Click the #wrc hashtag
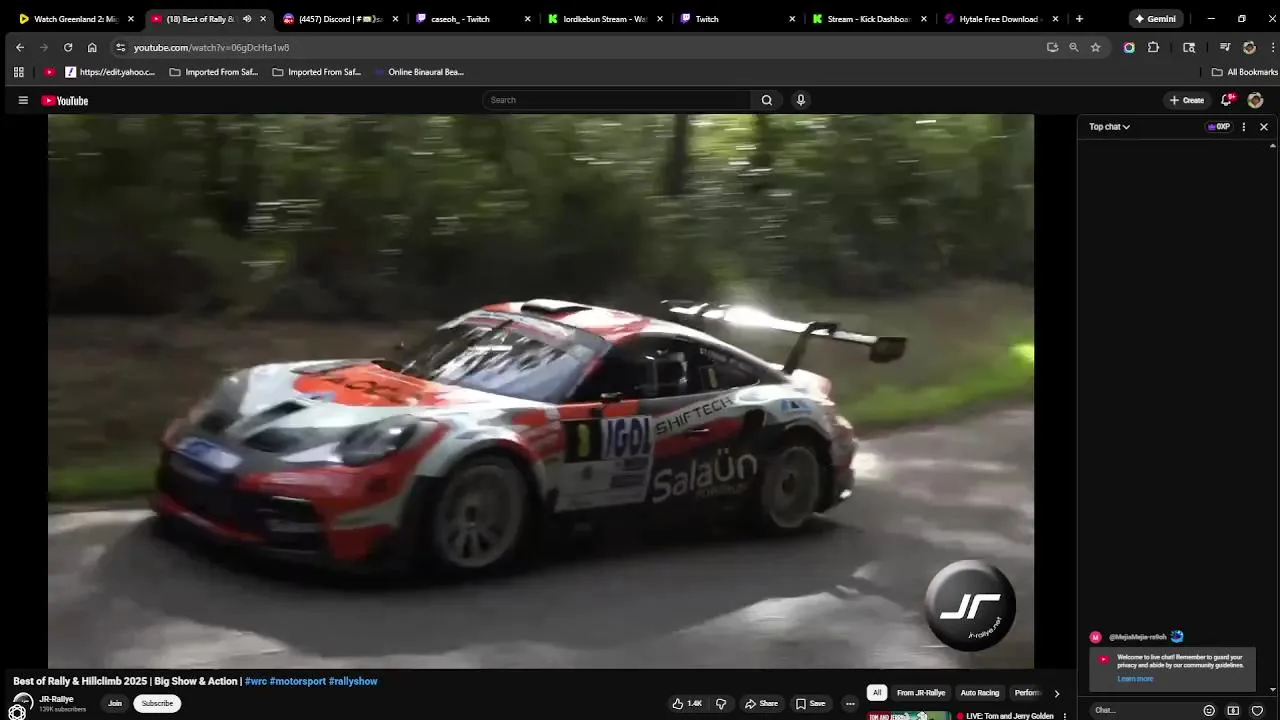 255,681
